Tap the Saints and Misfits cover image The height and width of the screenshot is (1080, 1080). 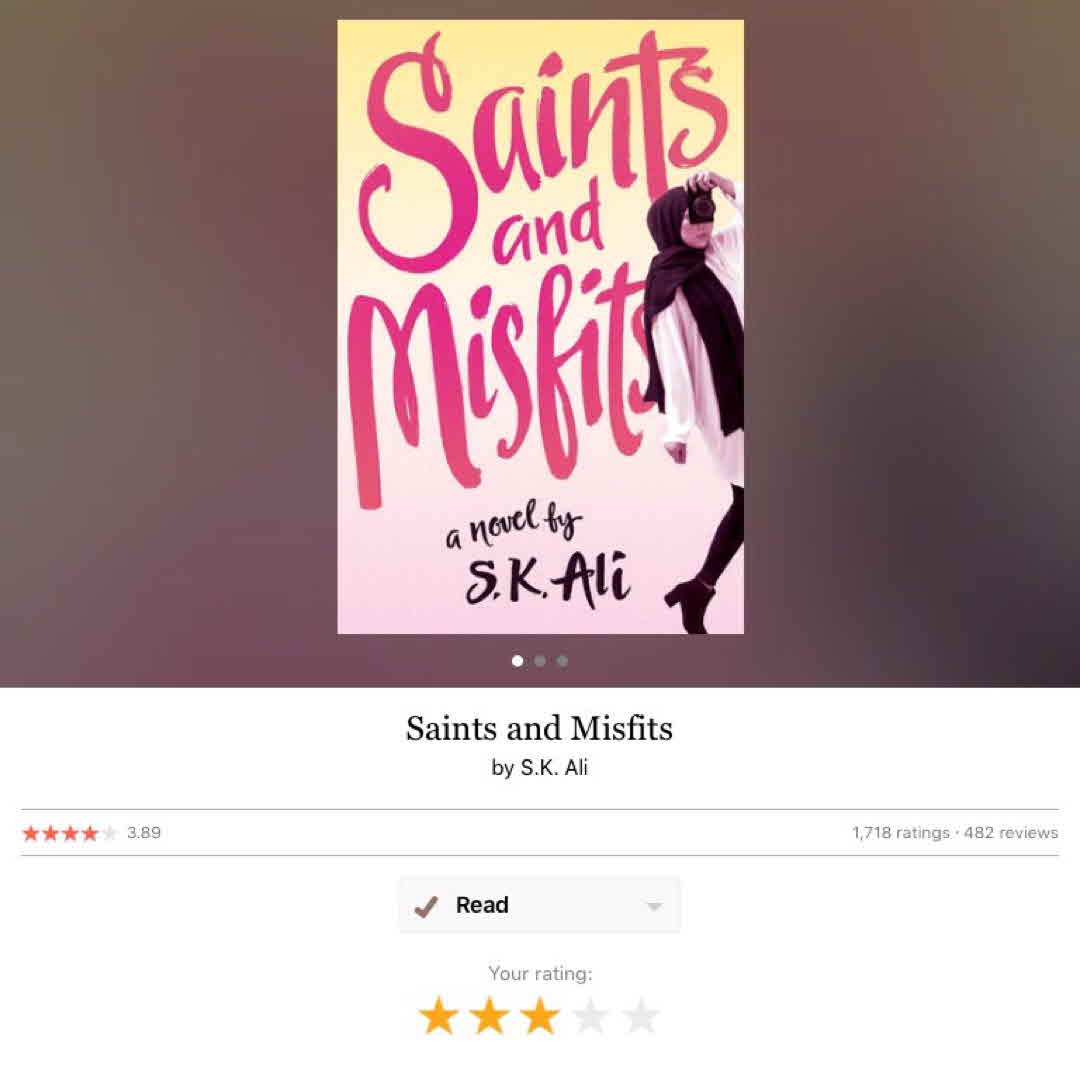pos(540,326)
